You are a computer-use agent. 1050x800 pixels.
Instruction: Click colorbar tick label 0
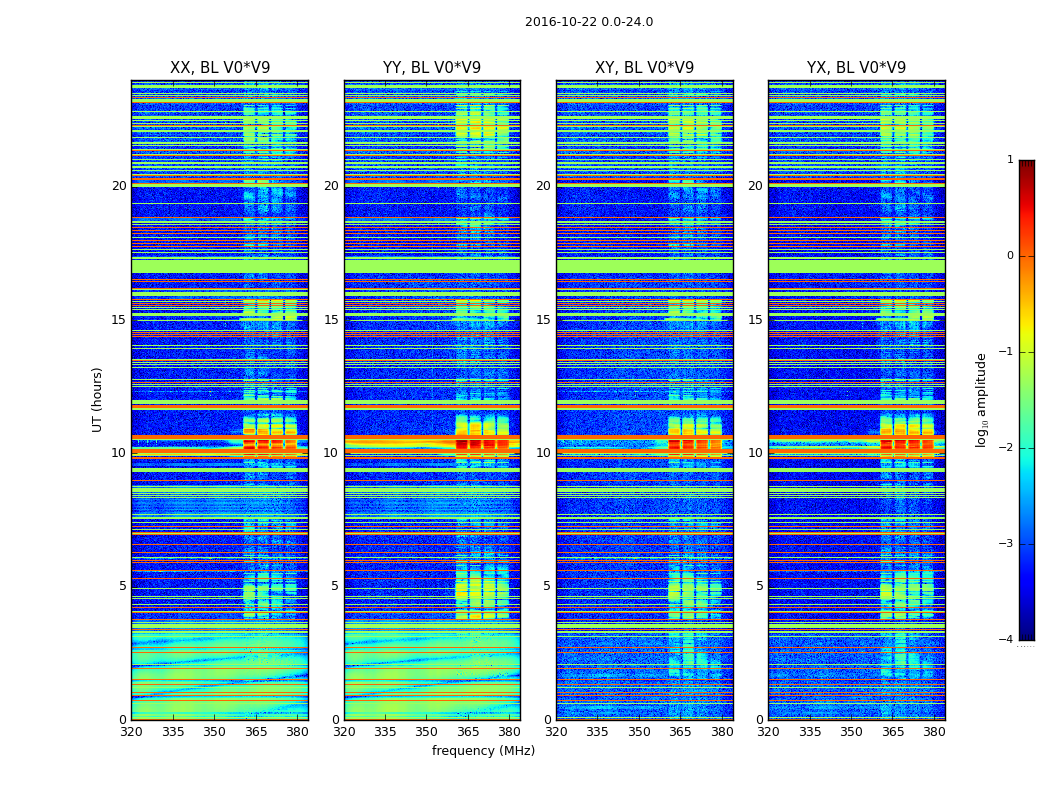click(x=1010, y=256)
